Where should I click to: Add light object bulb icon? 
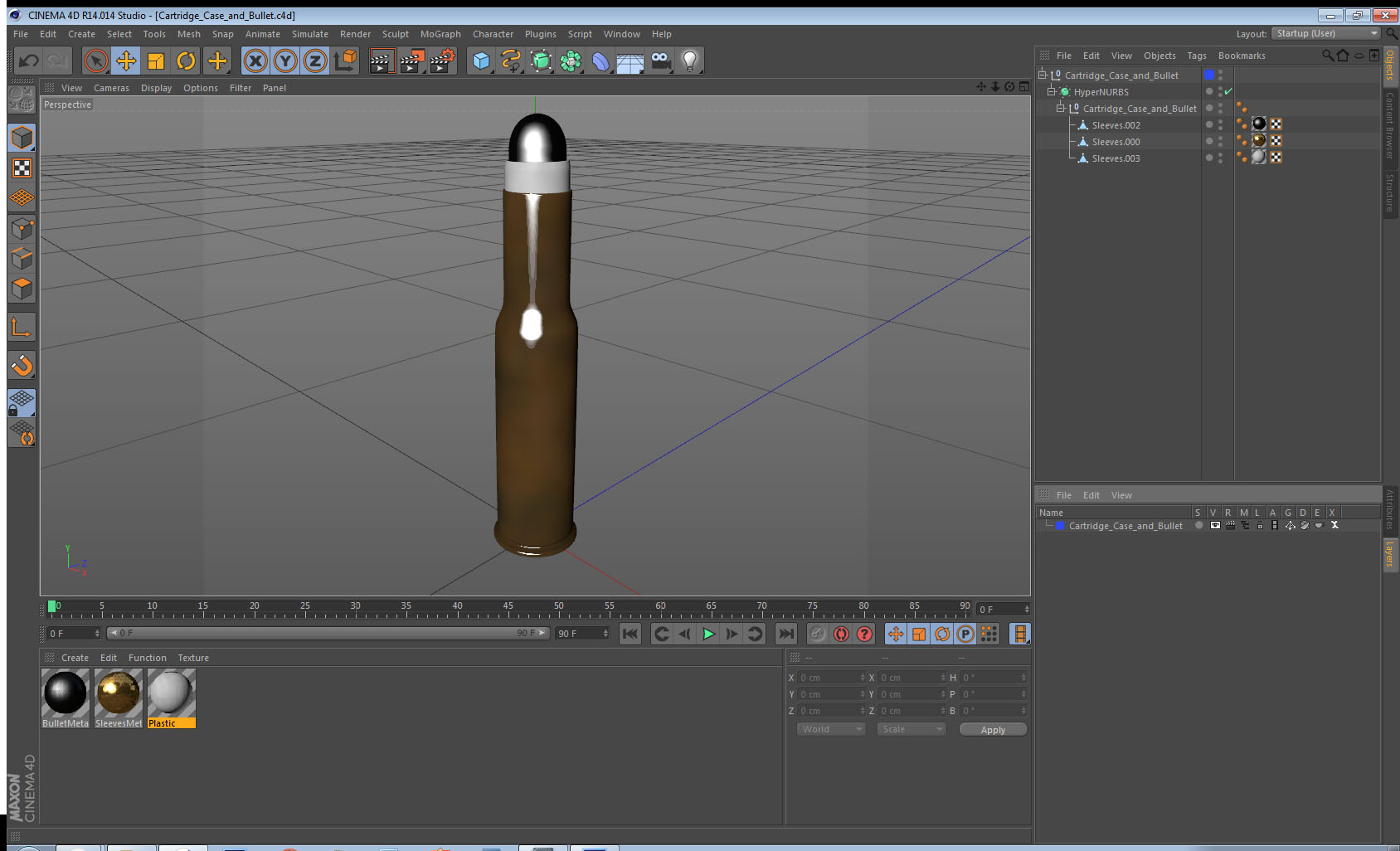pyautogui.click(x=690, y=61)
